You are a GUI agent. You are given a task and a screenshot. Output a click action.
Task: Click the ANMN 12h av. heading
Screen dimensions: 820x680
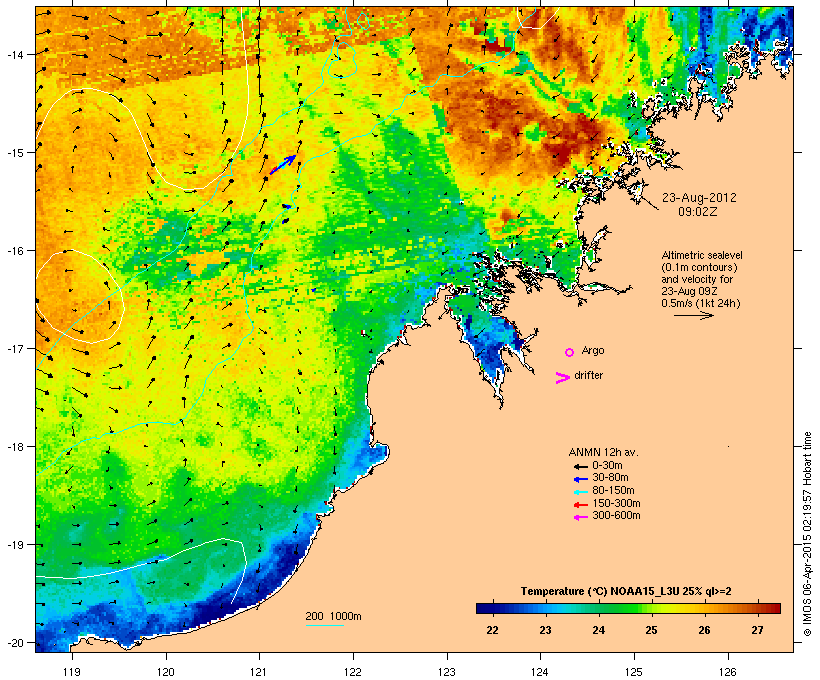(x=603, y=452)
